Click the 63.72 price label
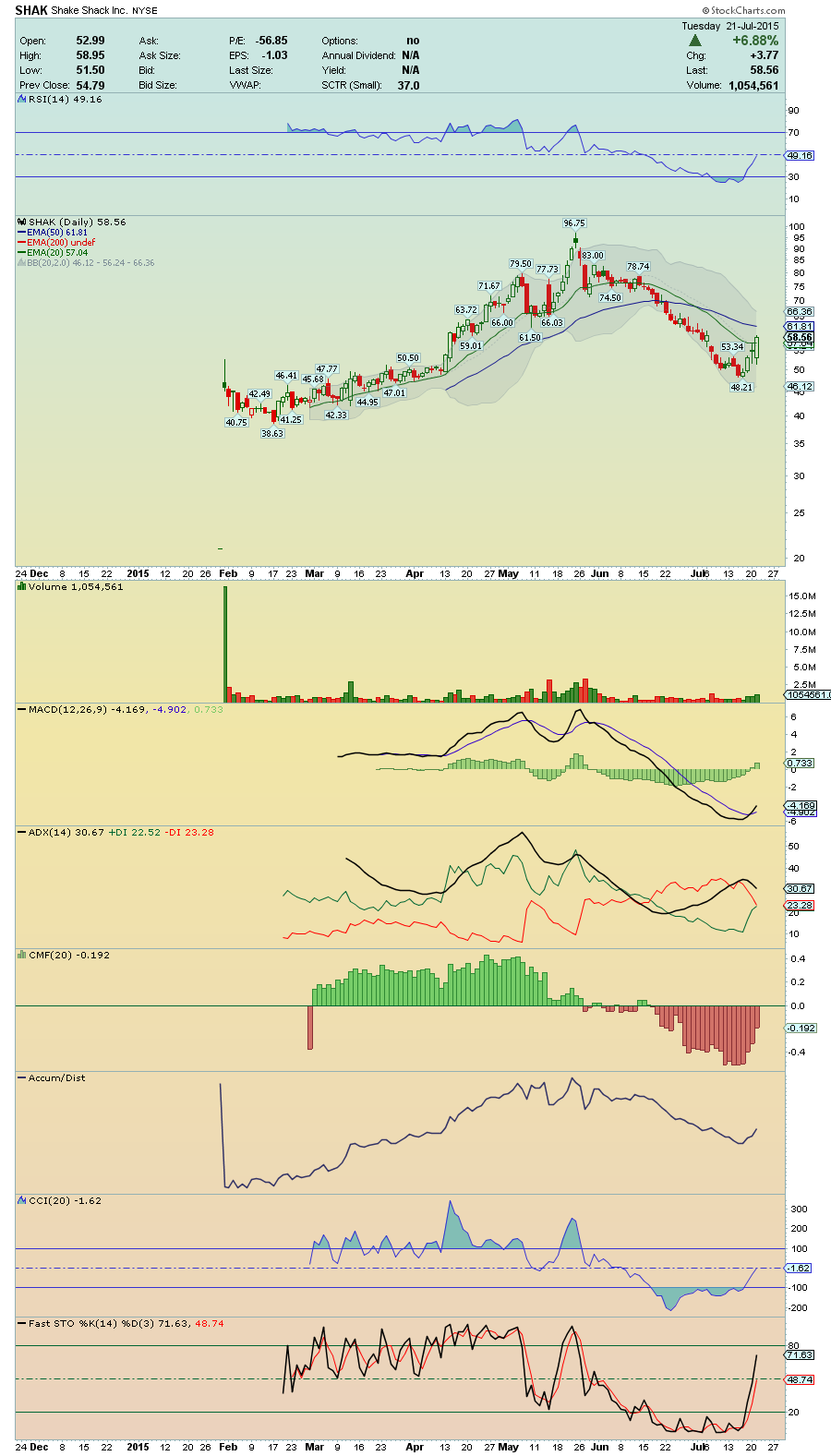The image size is (831, 1456). click(466, 309)
